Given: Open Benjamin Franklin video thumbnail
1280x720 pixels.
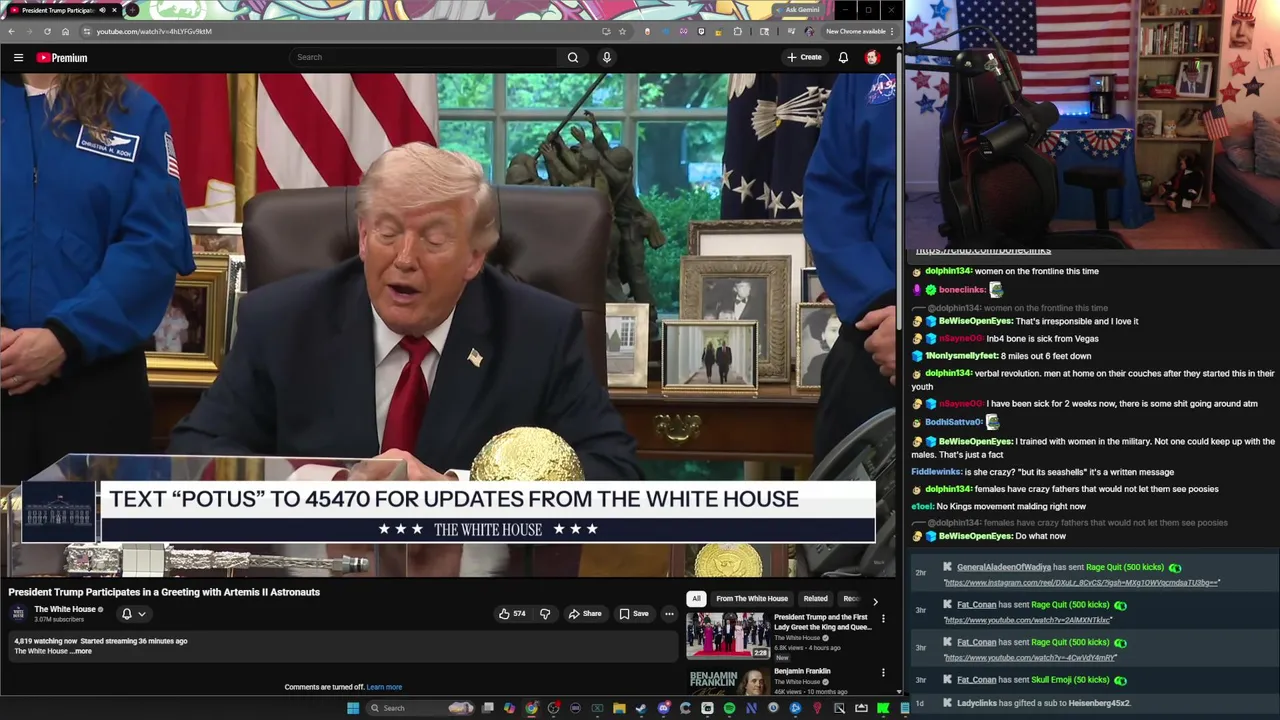Looking at the screenshot, I should point(727,682).
